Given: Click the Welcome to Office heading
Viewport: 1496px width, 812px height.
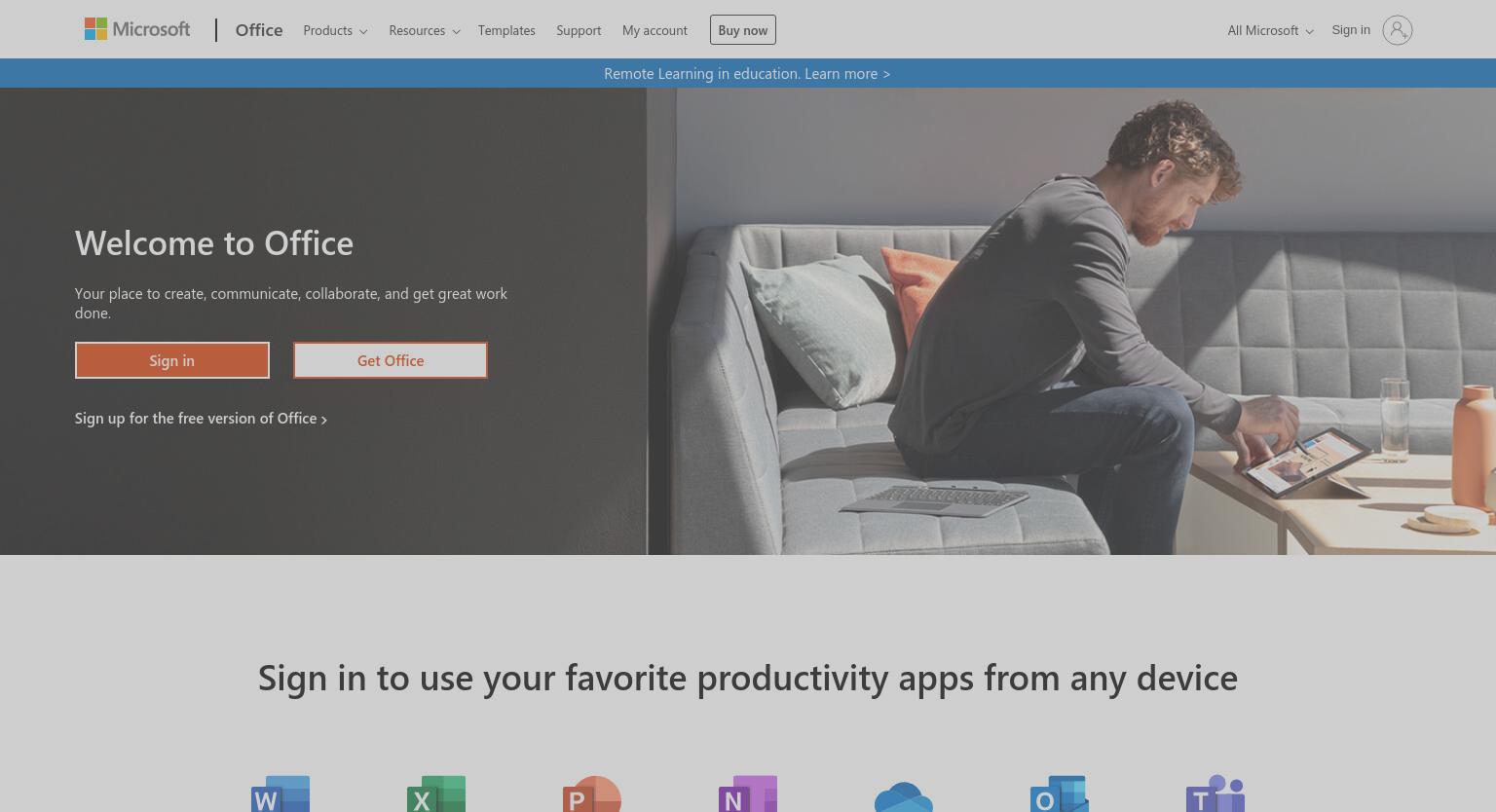Looking at the screenshot, I should point(214,242).
